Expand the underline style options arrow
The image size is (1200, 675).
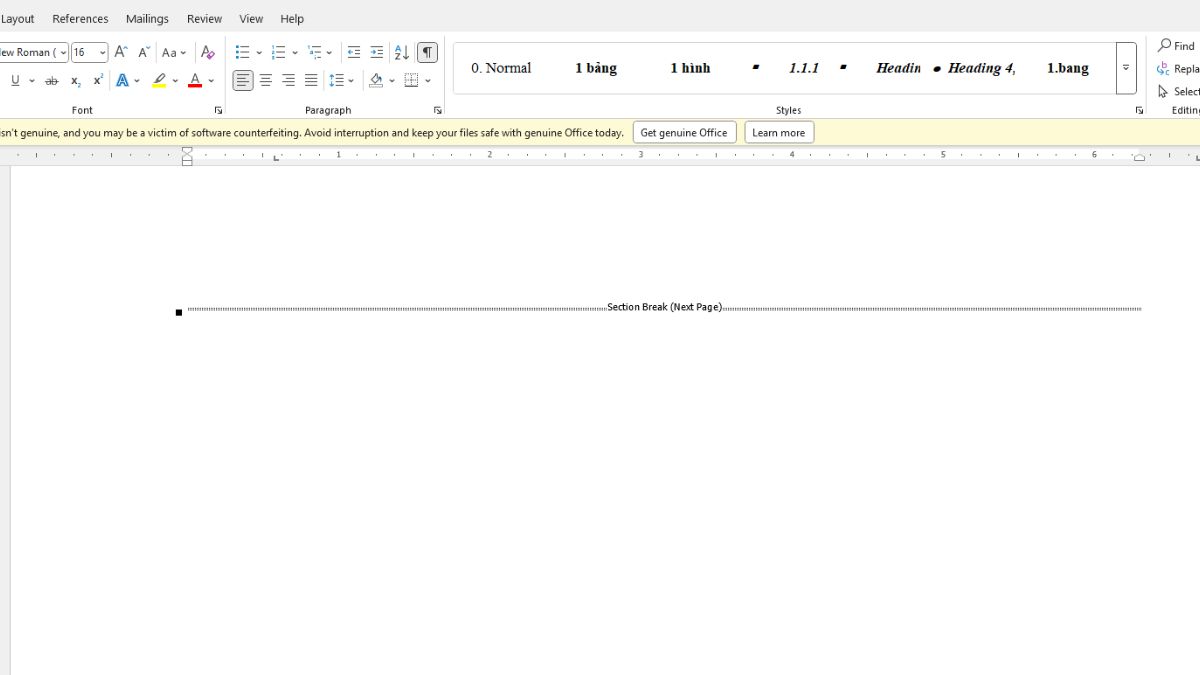click(32, 80)
